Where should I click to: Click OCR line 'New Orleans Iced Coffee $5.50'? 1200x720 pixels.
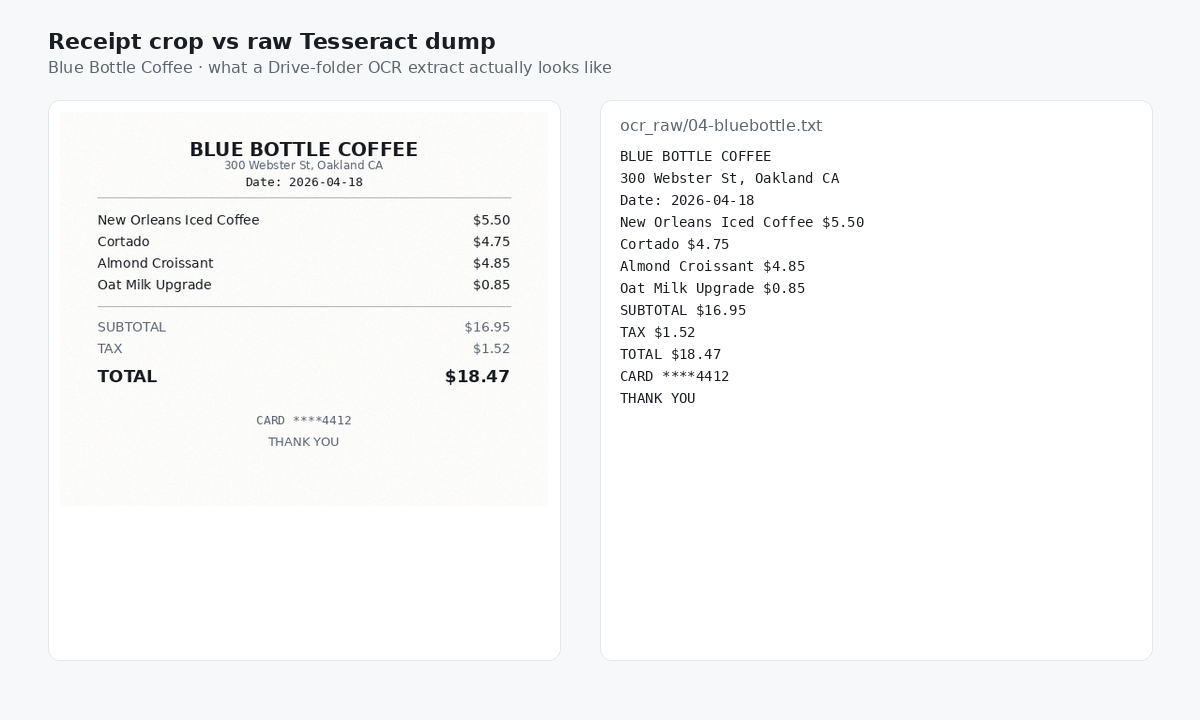coord(742,222)
